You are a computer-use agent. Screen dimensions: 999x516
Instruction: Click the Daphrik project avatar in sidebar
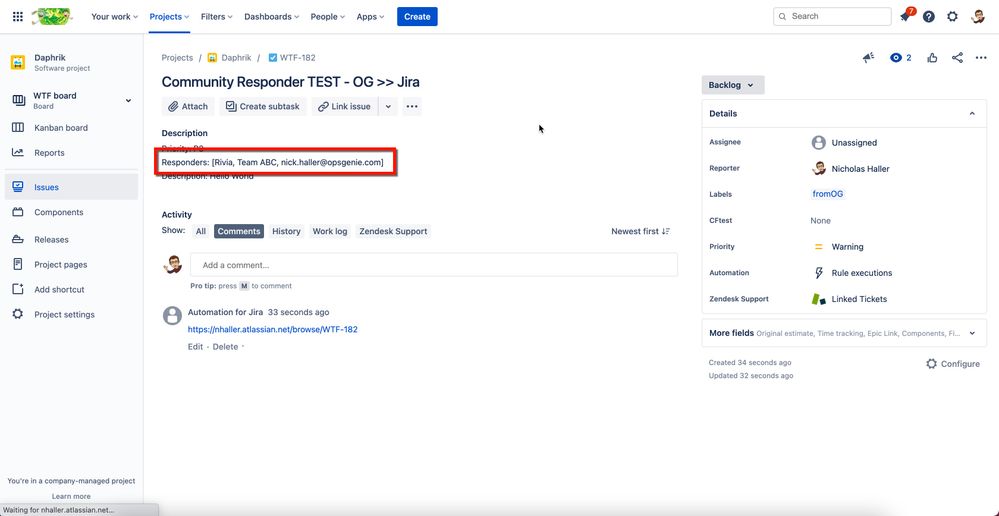(18, 62)
